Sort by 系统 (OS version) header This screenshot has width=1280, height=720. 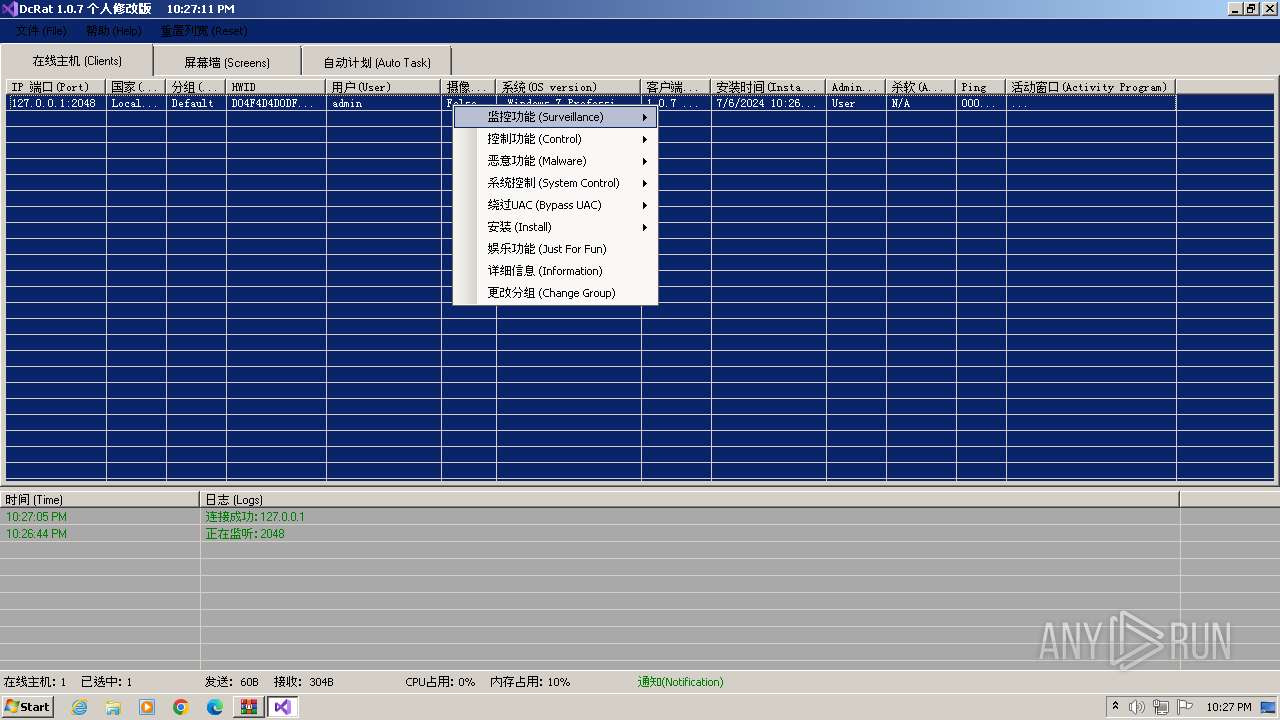pos(569,87)
